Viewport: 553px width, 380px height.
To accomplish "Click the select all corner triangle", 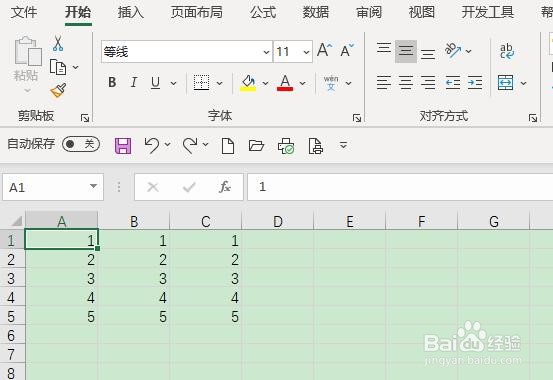I will click(x=16, y=221).
